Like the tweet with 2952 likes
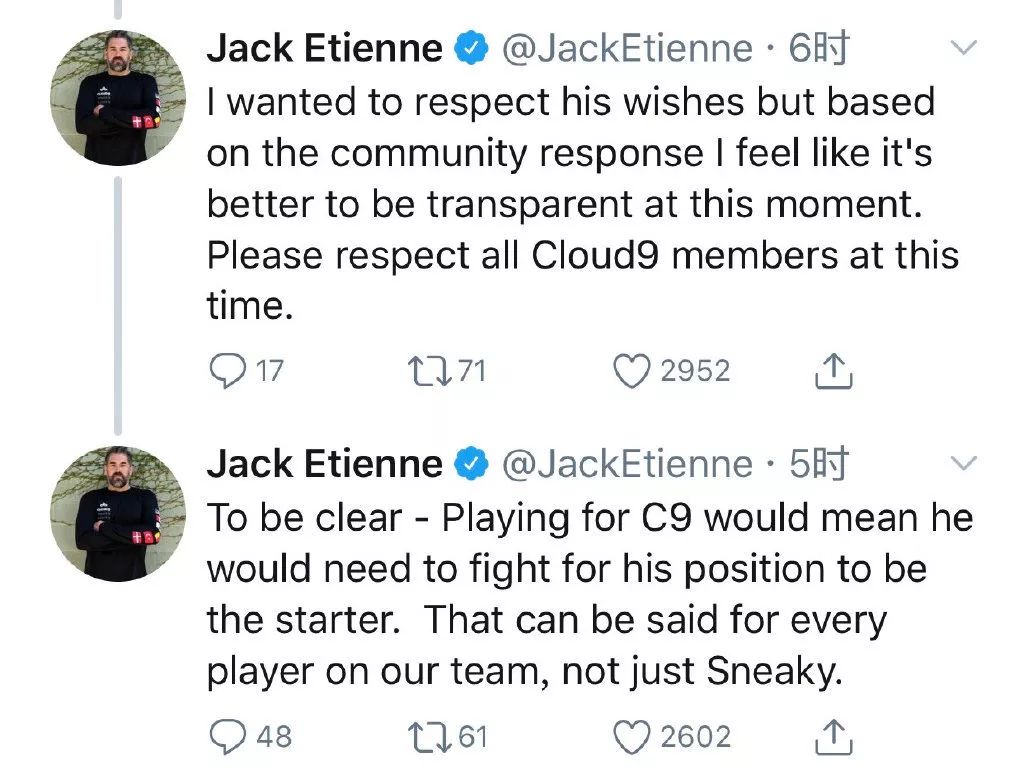This screenshot has height=772, width=1024. tap(631, 372)
